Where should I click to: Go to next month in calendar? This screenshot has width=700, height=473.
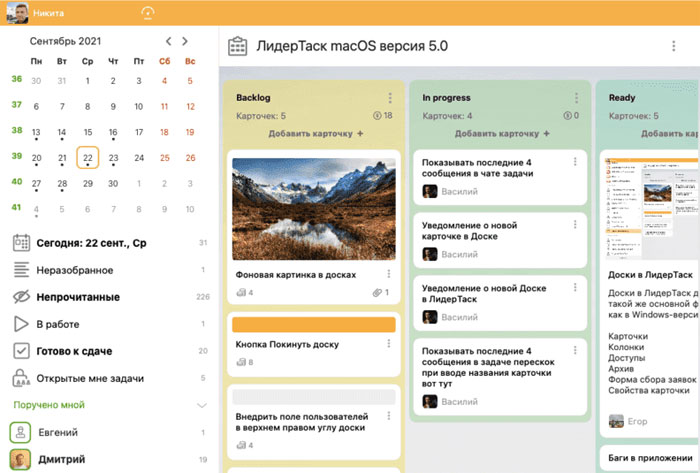coord(185,41)
